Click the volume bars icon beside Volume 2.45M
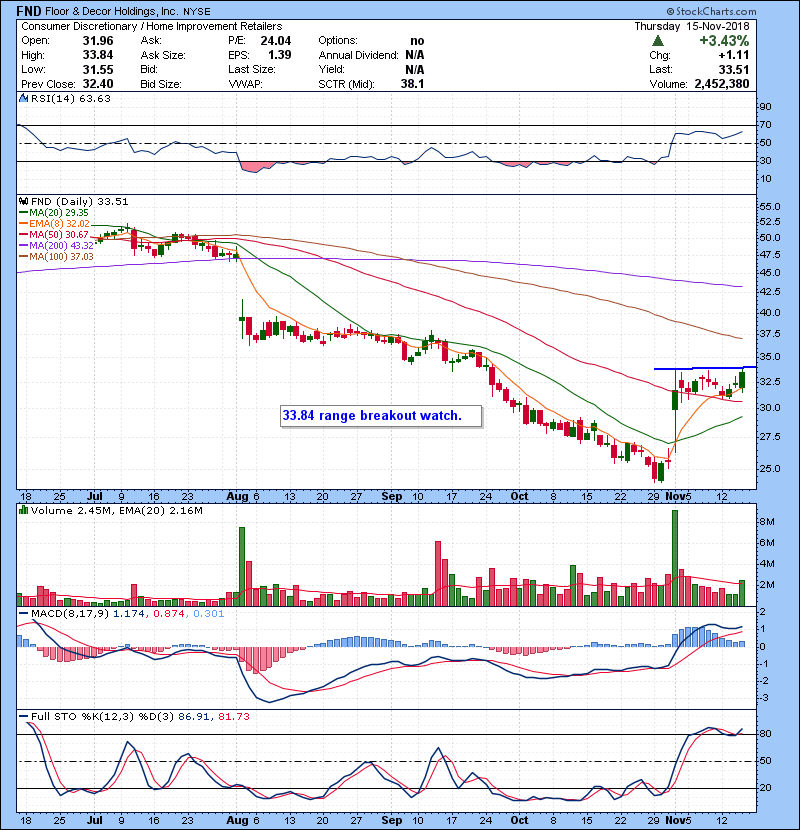Viewport: 800px width, 830px height. (x=23, y=510)
